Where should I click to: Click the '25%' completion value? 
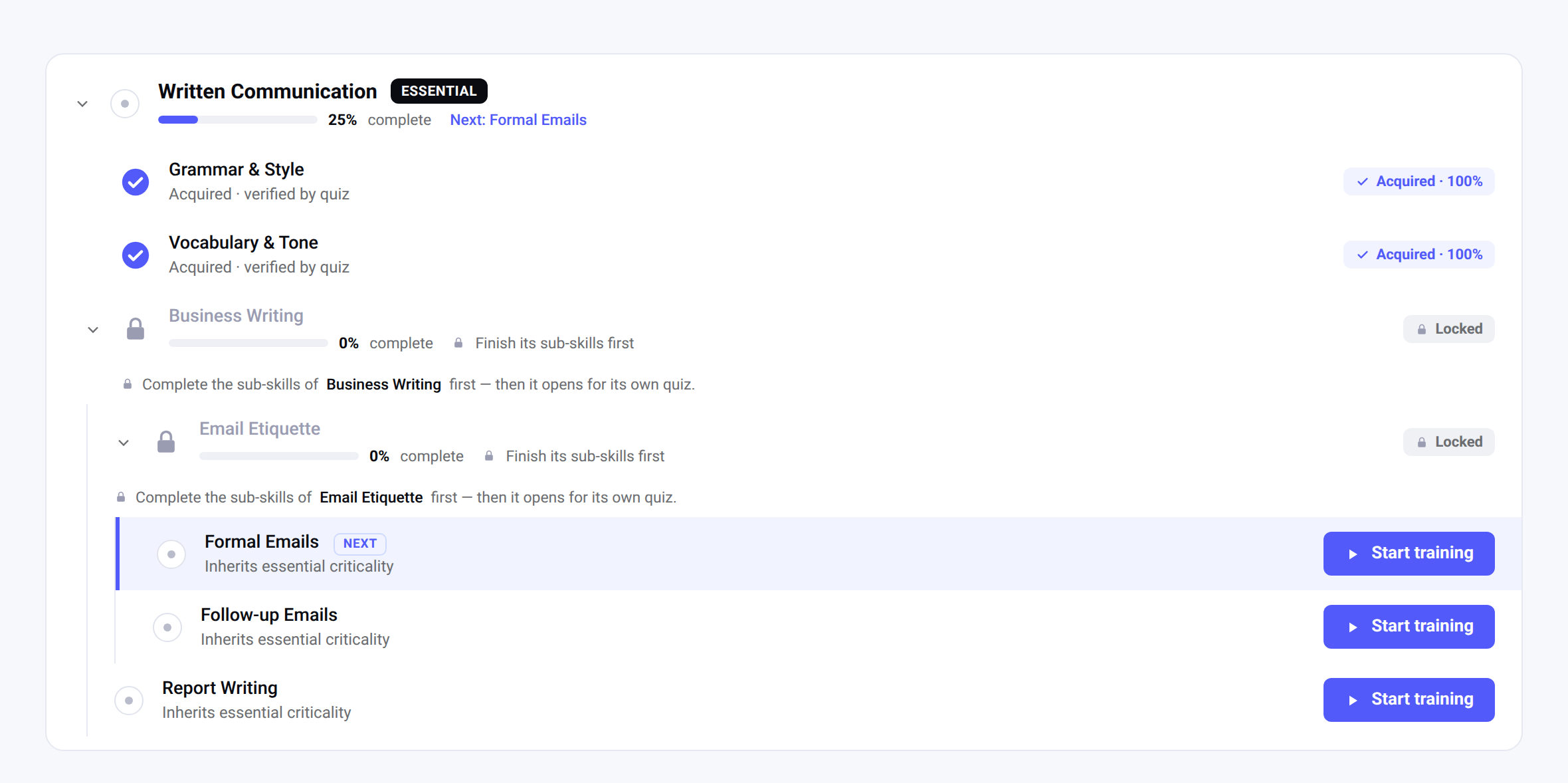click(x=342, y=120)
